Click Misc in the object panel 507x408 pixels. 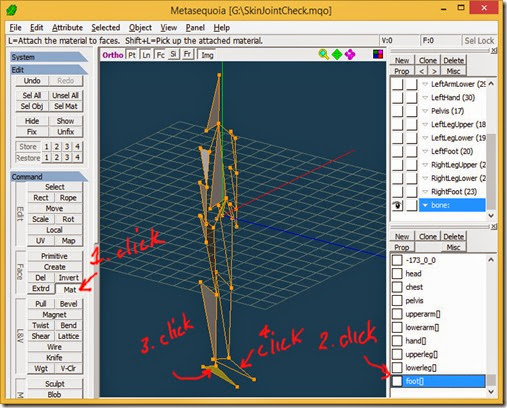(x=453, y=71)
